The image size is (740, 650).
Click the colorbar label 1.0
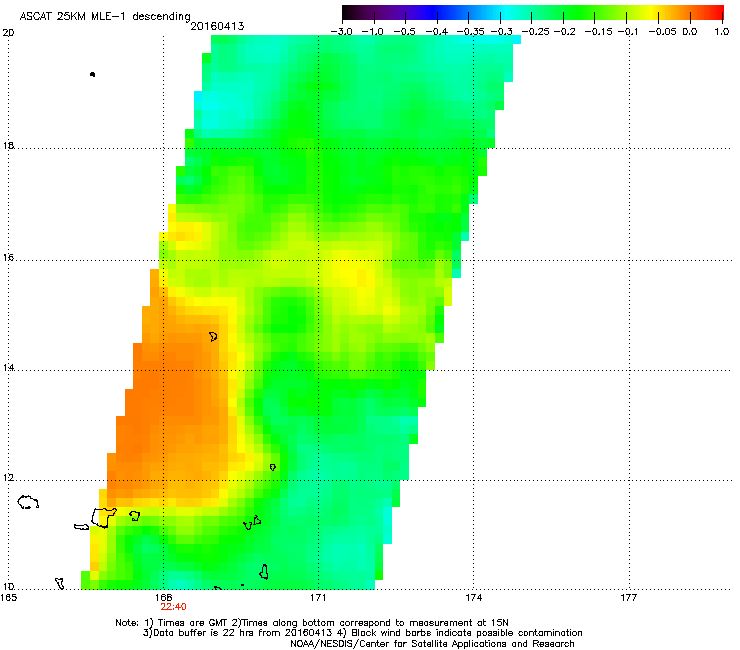pos(722,32)
